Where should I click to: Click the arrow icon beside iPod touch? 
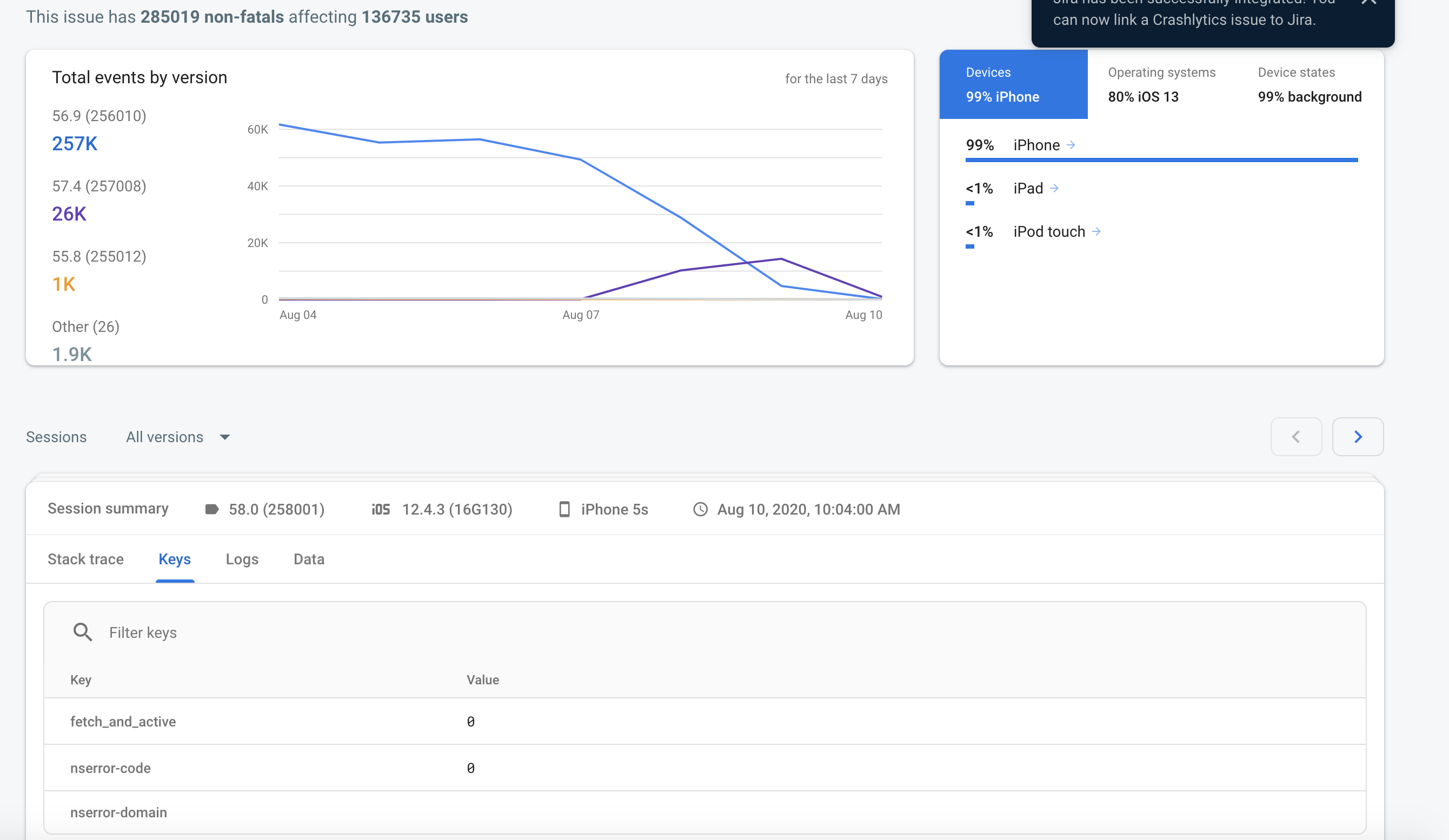click(1096, 231)
